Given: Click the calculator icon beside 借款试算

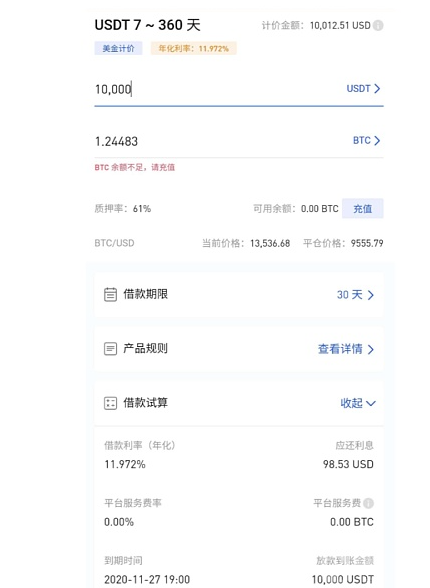Looking at the screenshot, I should coord(110,403).
